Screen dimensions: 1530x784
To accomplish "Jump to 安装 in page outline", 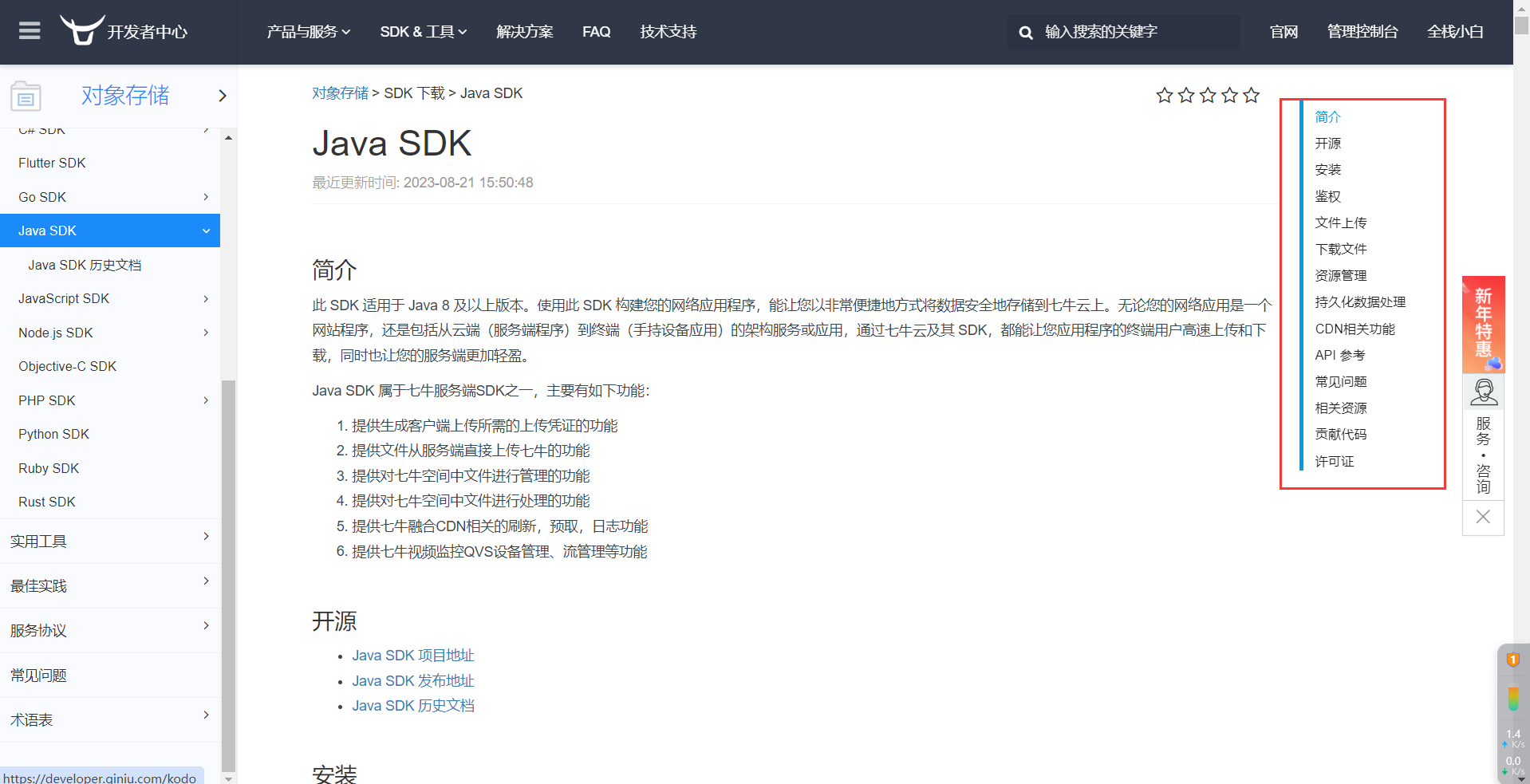I will click(1328, 170).
